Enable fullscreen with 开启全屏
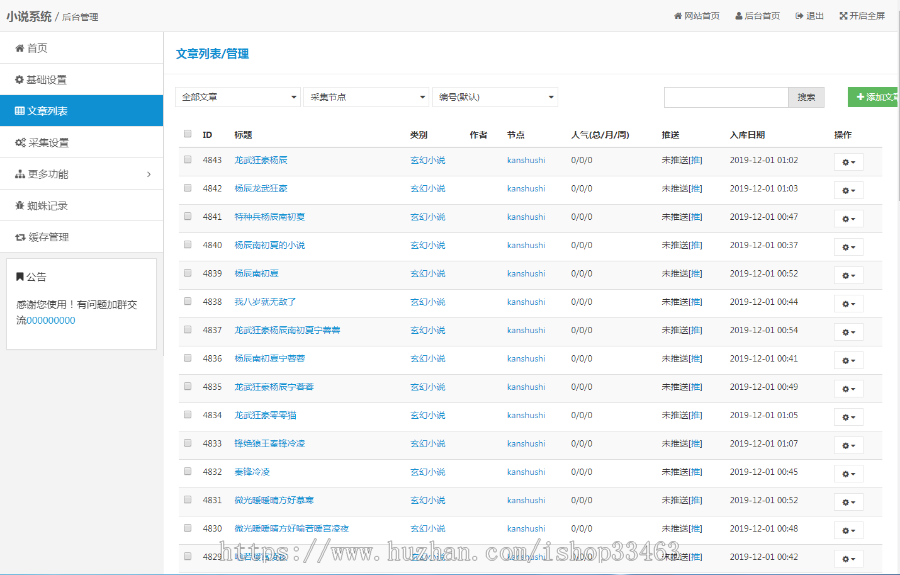The image size is (900, 575). tap(862, 16)
